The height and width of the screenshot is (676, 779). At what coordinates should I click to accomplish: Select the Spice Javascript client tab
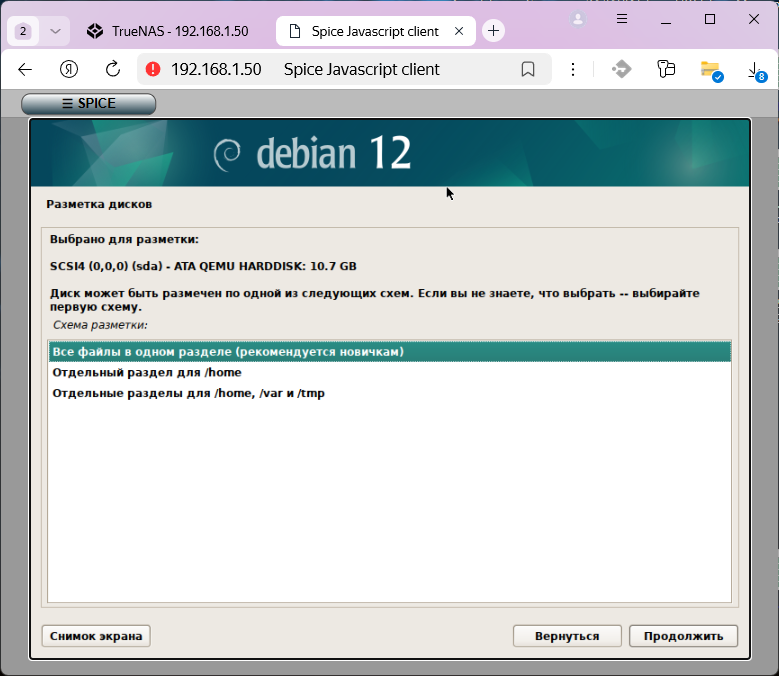tap(375, 31)
